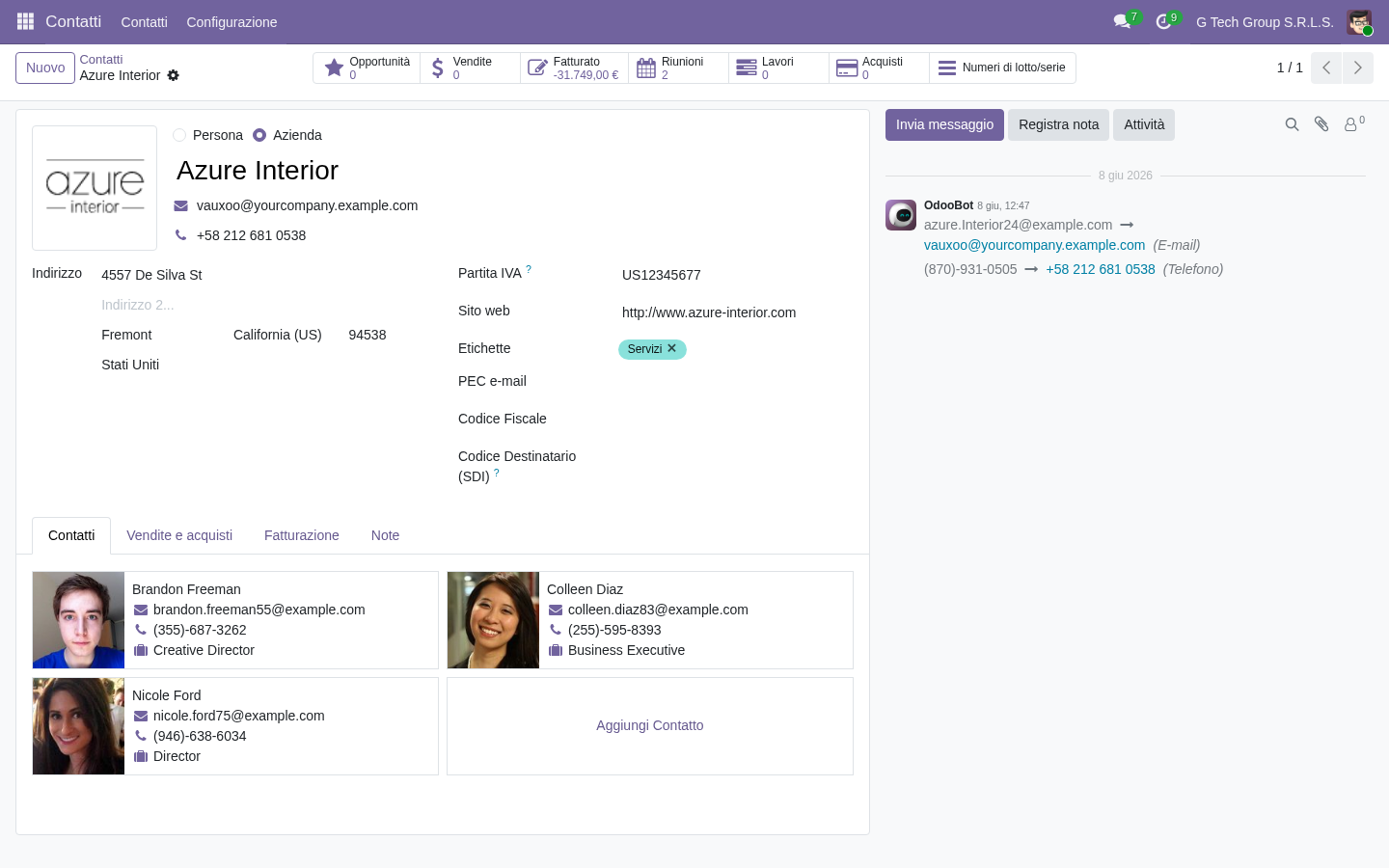
Task: Click the Codice Destinatario help question mark
Action: 497,473
